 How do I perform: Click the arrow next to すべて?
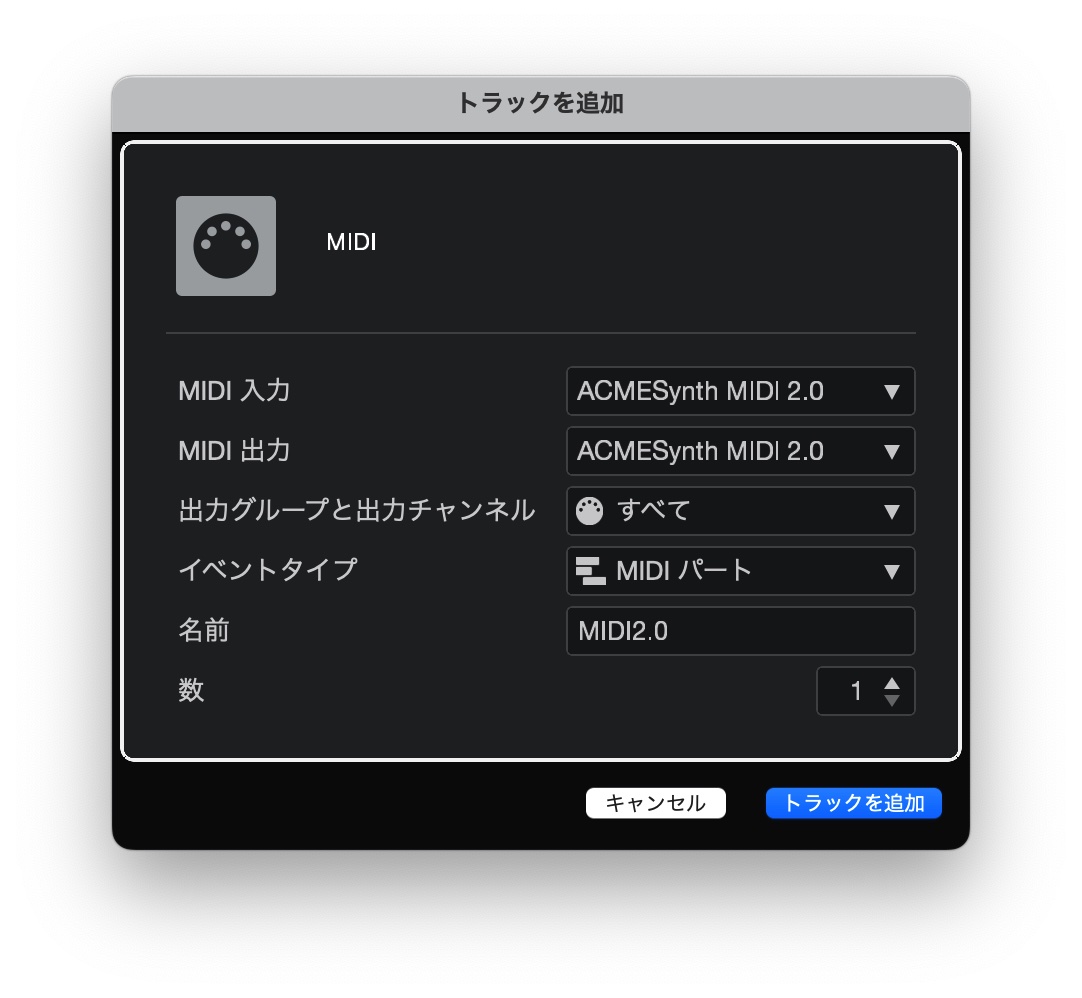pos(892,512)
